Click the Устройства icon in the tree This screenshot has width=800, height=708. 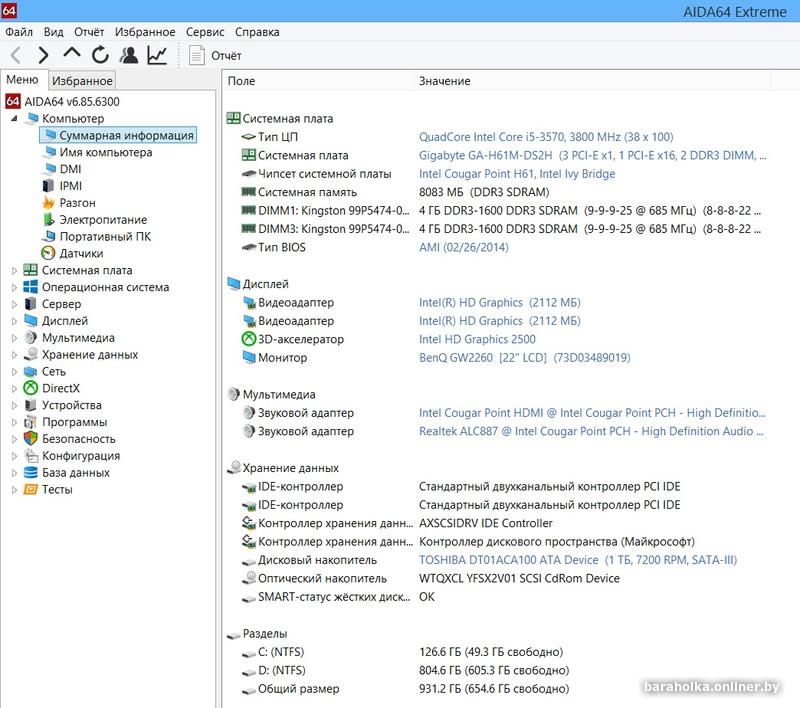(x=31, y=405)
